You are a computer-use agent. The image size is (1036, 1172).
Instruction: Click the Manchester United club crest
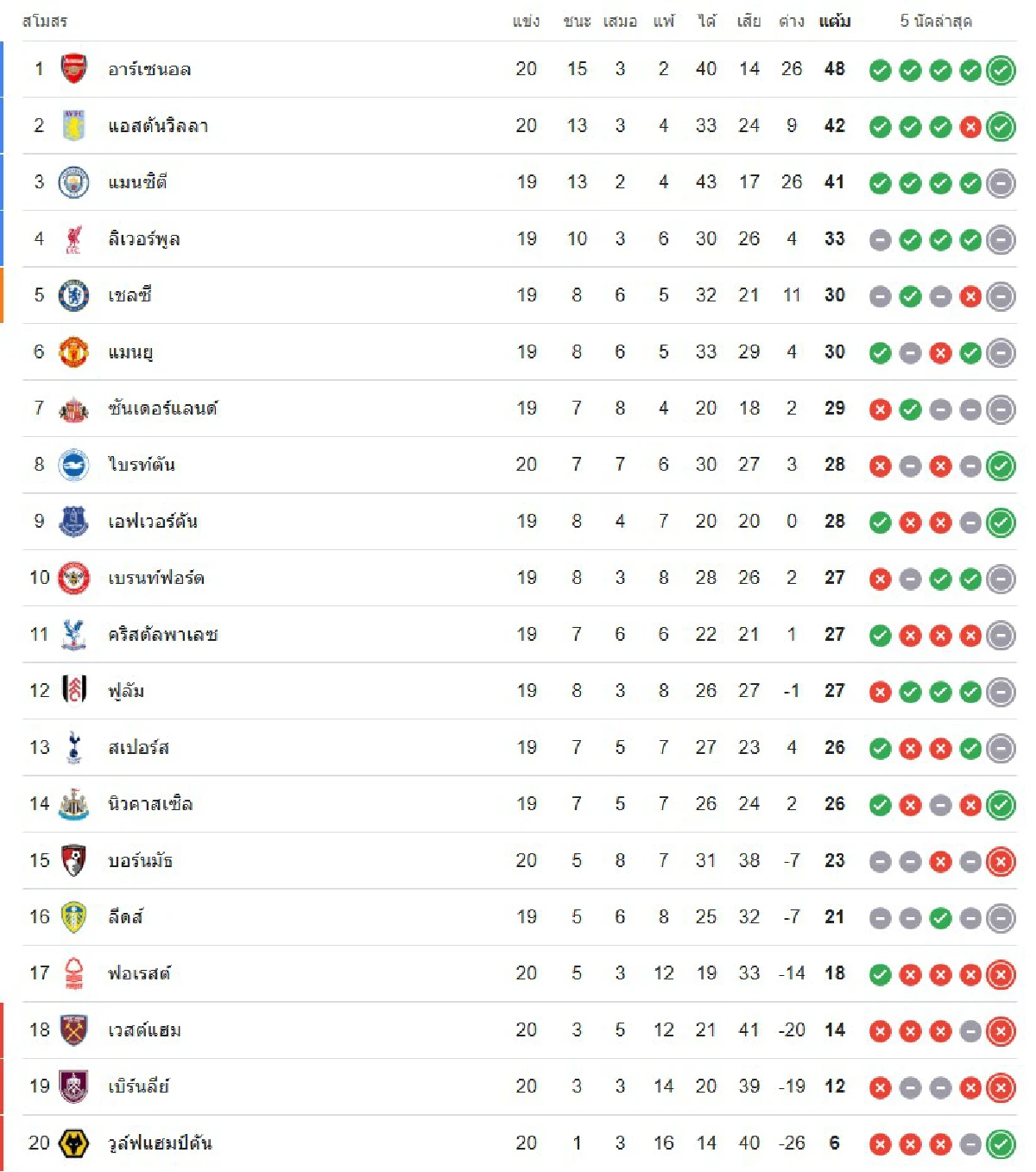[x=73, y=352]
